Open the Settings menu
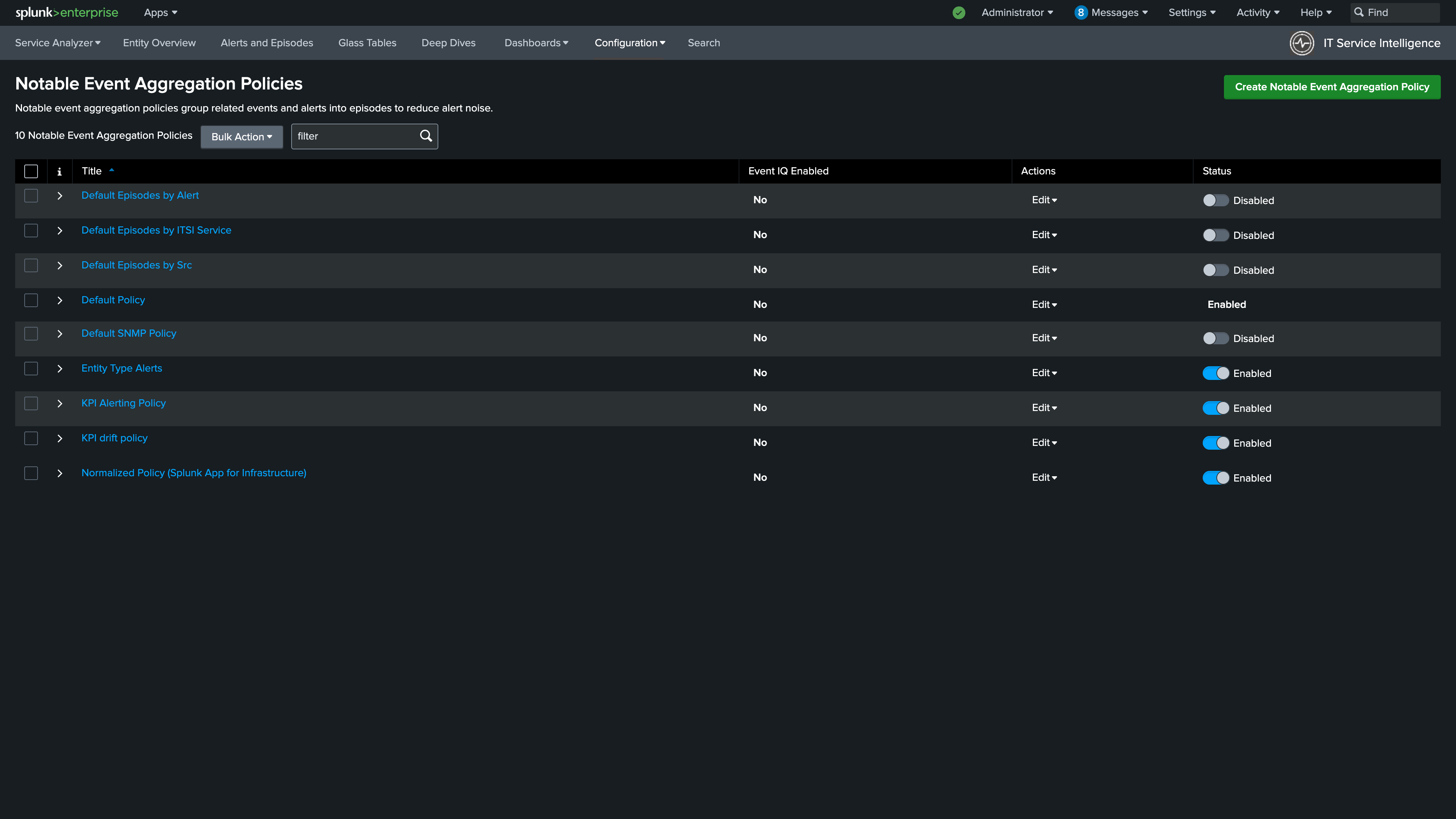The width and height of the screenshot is (1456, 819). click(x=1191, y=13)
